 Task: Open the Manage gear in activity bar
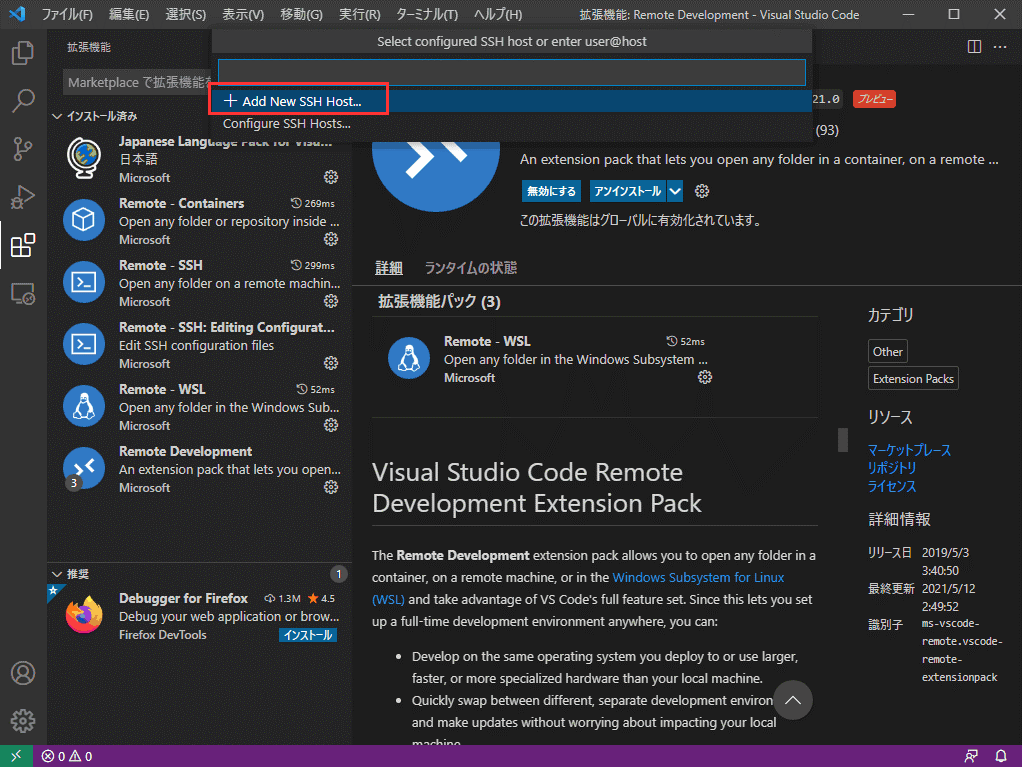[23, 721]
